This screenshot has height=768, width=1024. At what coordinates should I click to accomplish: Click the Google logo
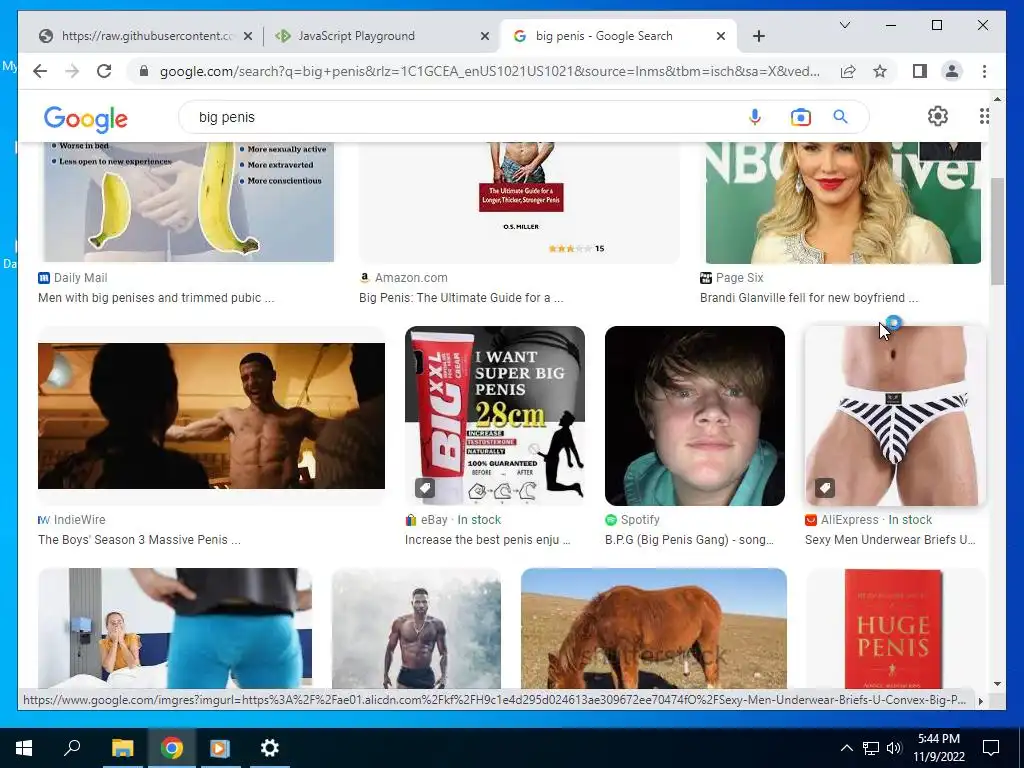pyautogui.click(x=86, y=118)
